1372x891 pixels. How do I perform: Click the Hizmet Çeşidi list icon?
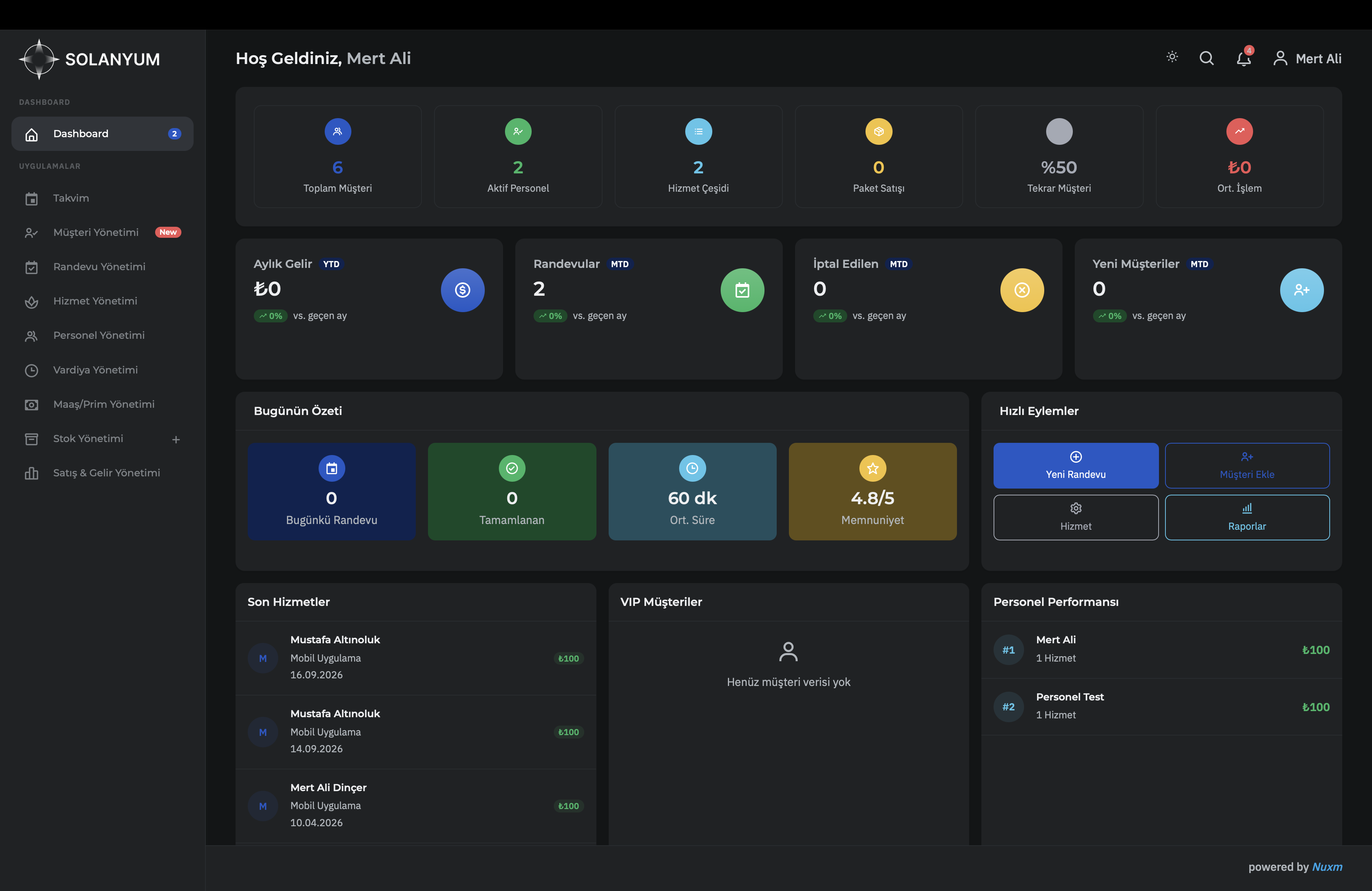[x=698, y=131]
